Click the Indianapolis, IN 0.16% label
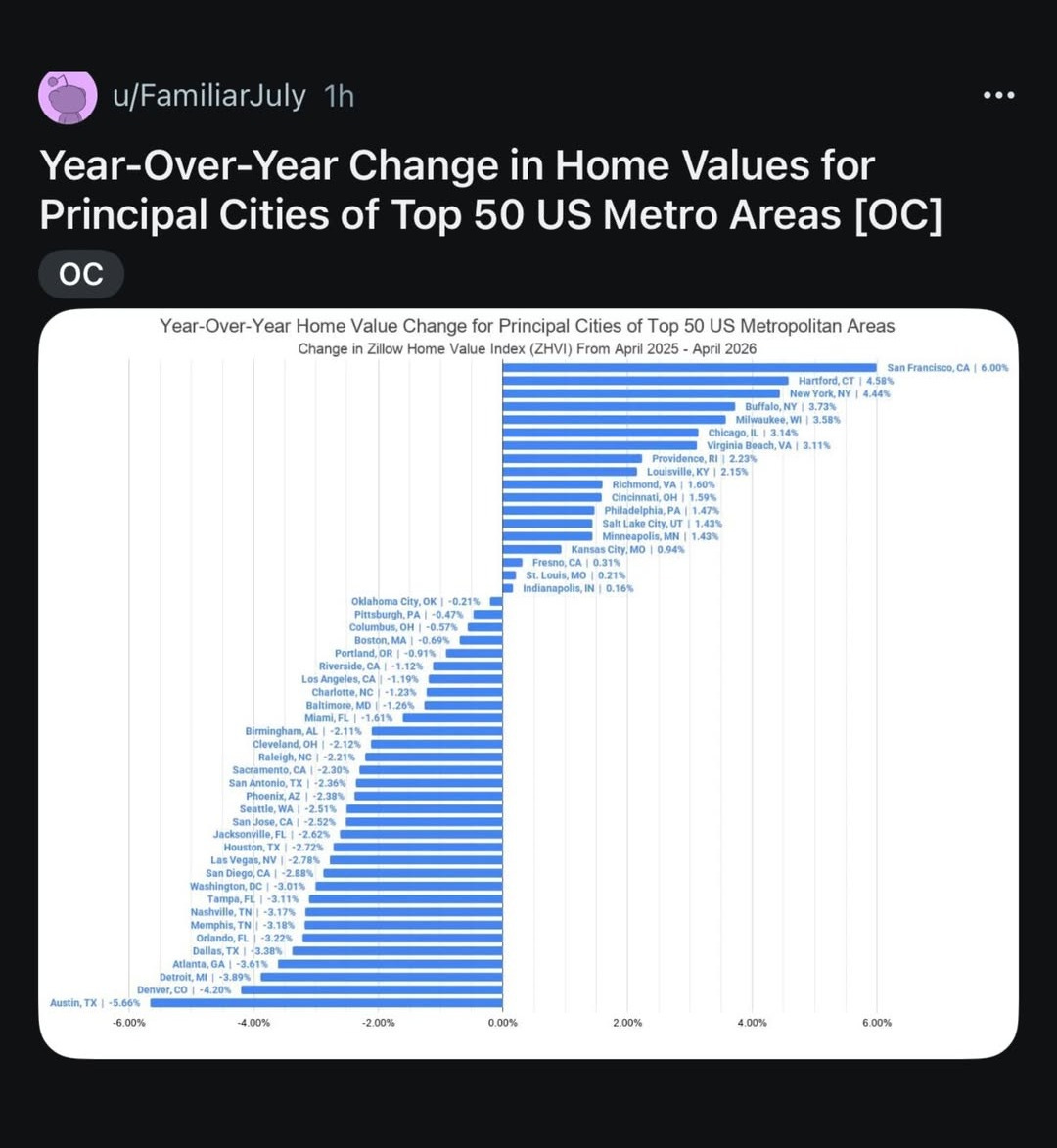 coord(578,588)
